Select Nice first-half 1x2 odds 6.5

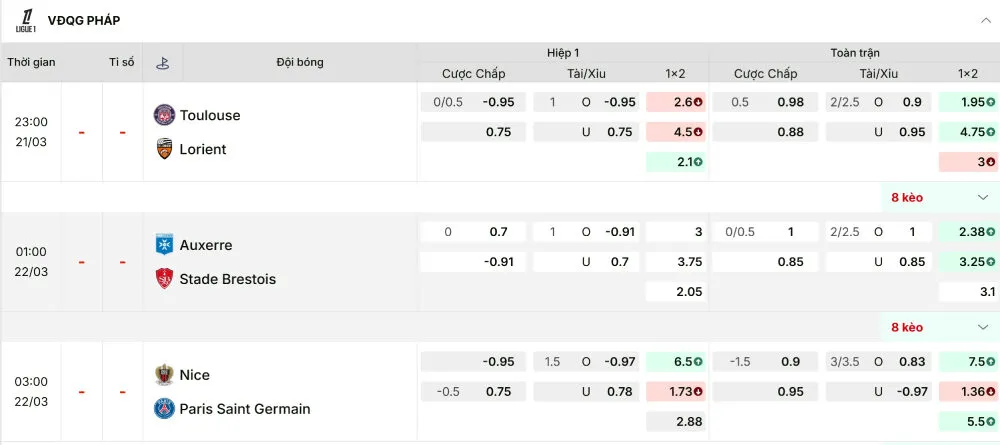676,362
